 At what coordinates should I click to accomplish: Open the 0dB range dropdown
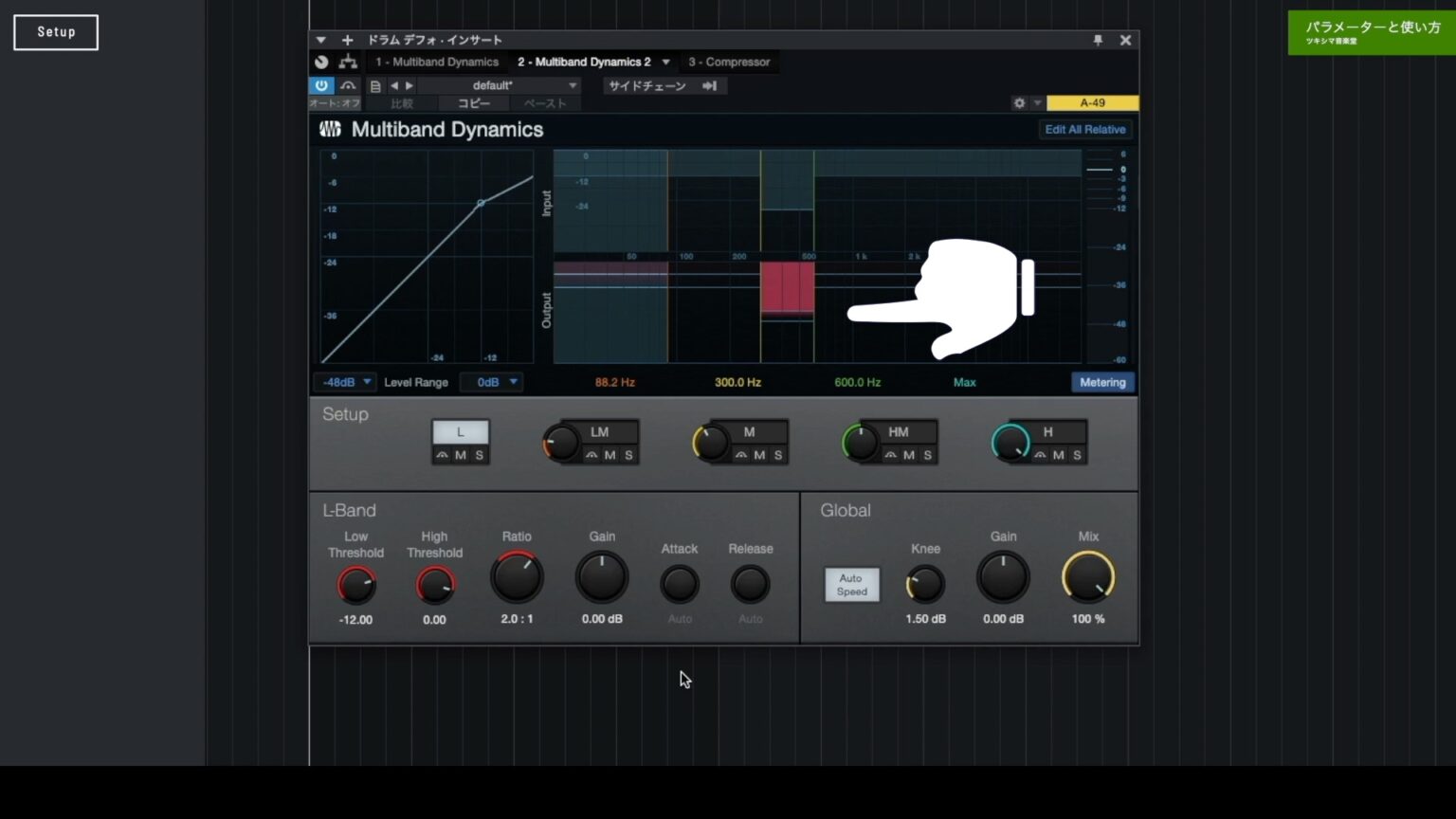pyautogui.click(x=491, y=382)
